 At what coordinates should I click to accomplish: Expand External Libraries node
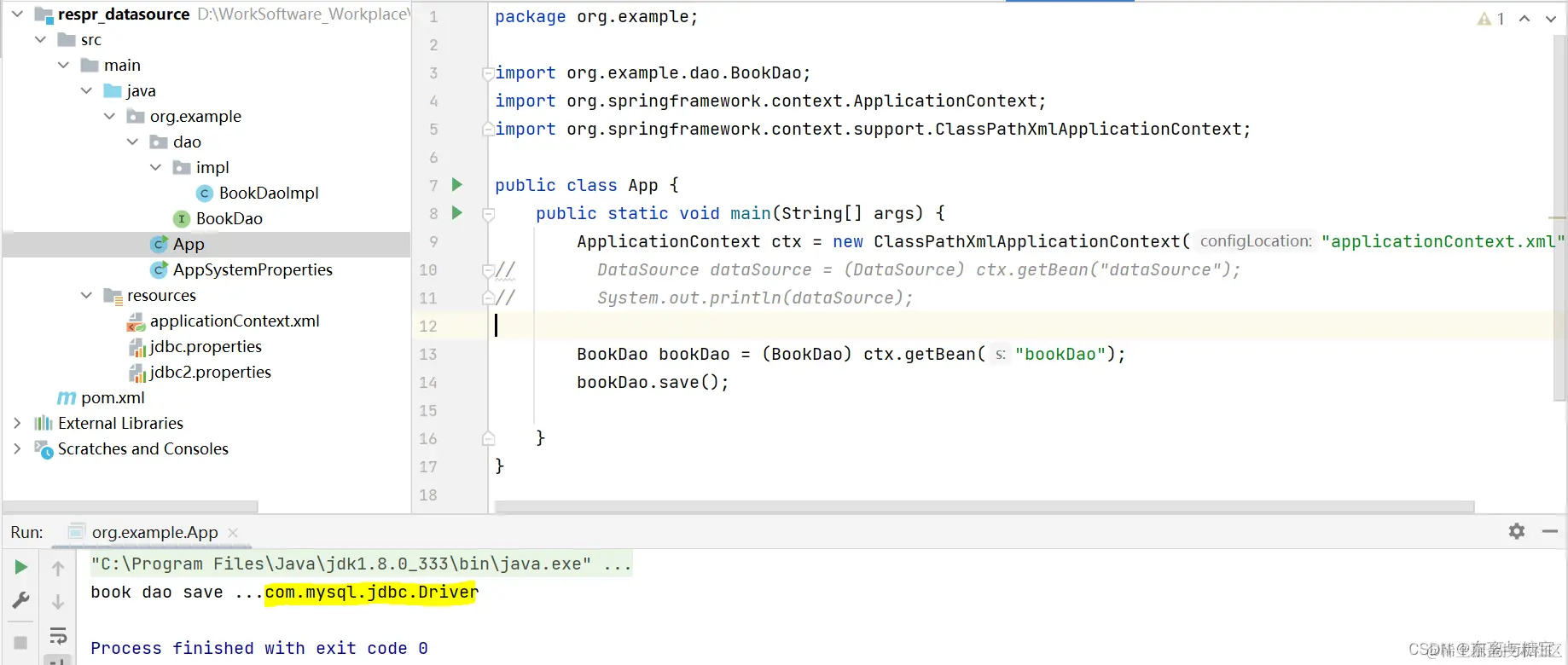(x=17, y=424)
